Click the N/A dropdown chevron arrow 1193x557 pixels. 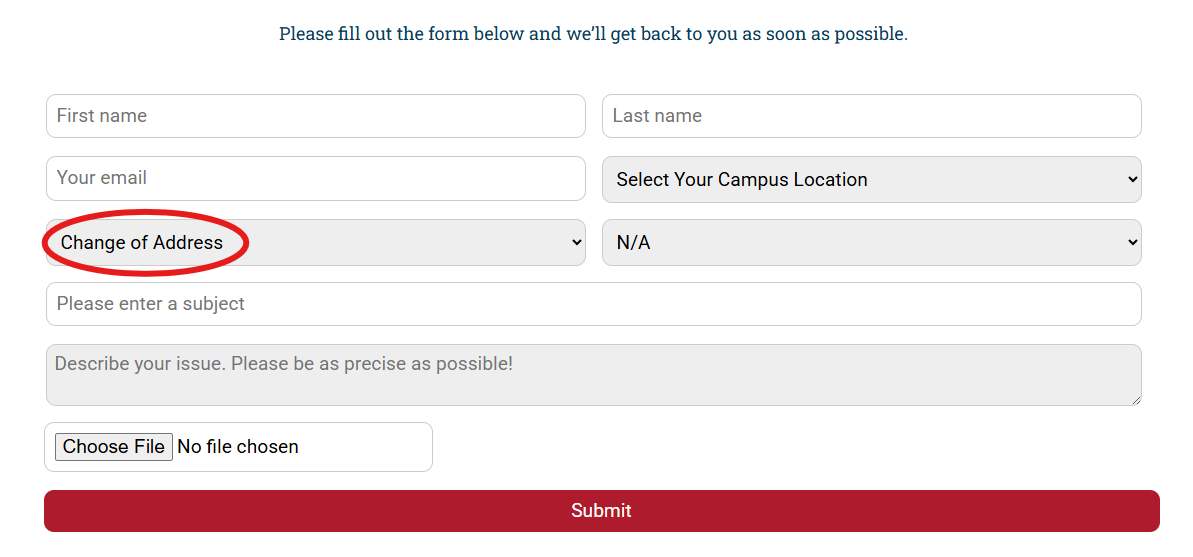point(1132,242)
